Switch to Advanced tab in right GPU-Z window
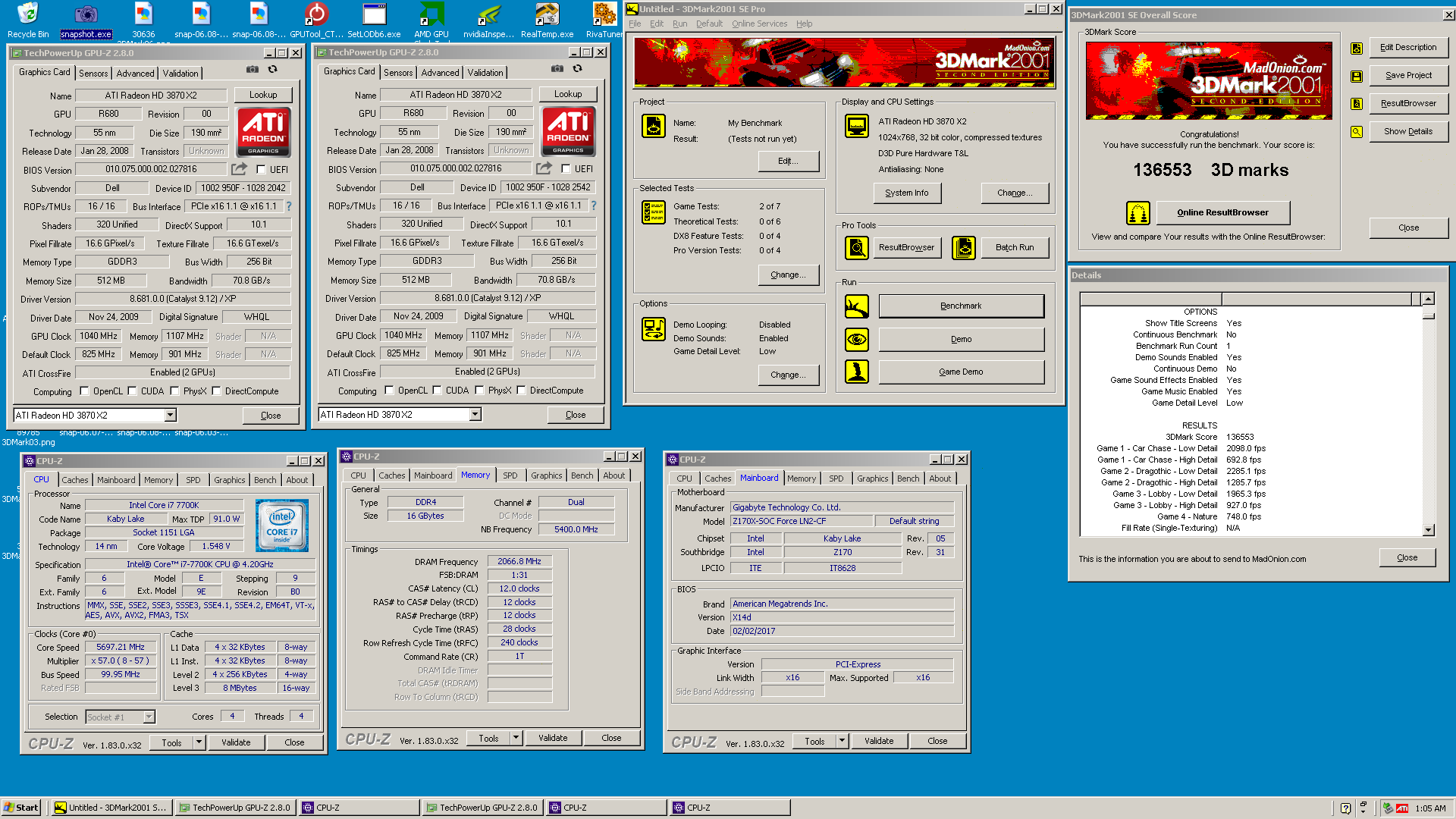 pyautogui.click(x=440, y=72)
